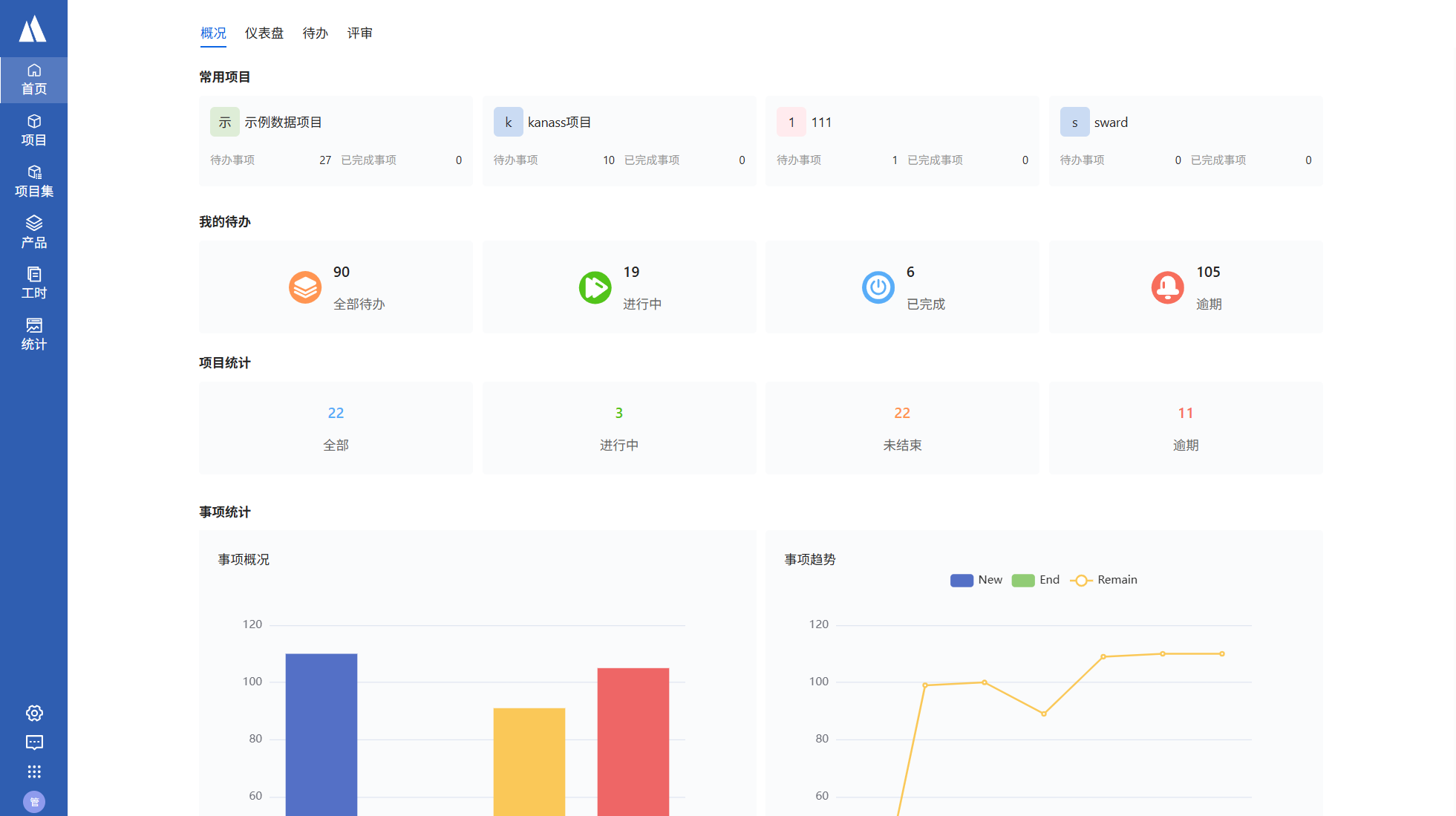
Task: Open the messages icon in sidebar
Action: (x=34, y=742)
